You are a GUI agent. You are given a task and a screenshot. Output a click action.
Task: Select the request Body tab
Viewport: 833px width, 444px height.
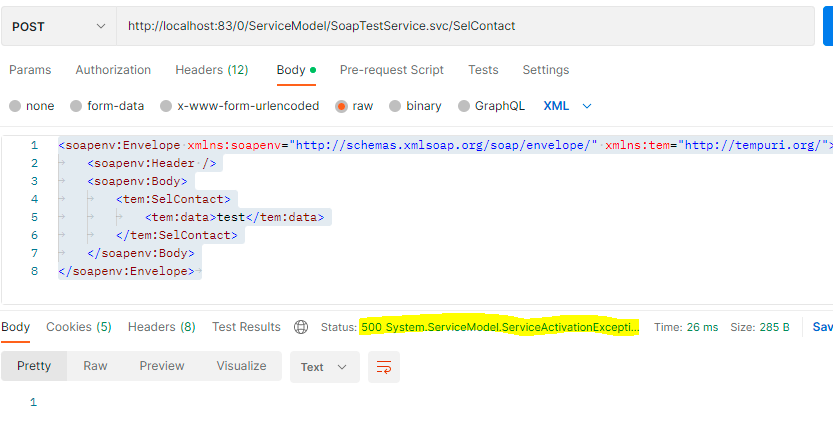(296, 70)
